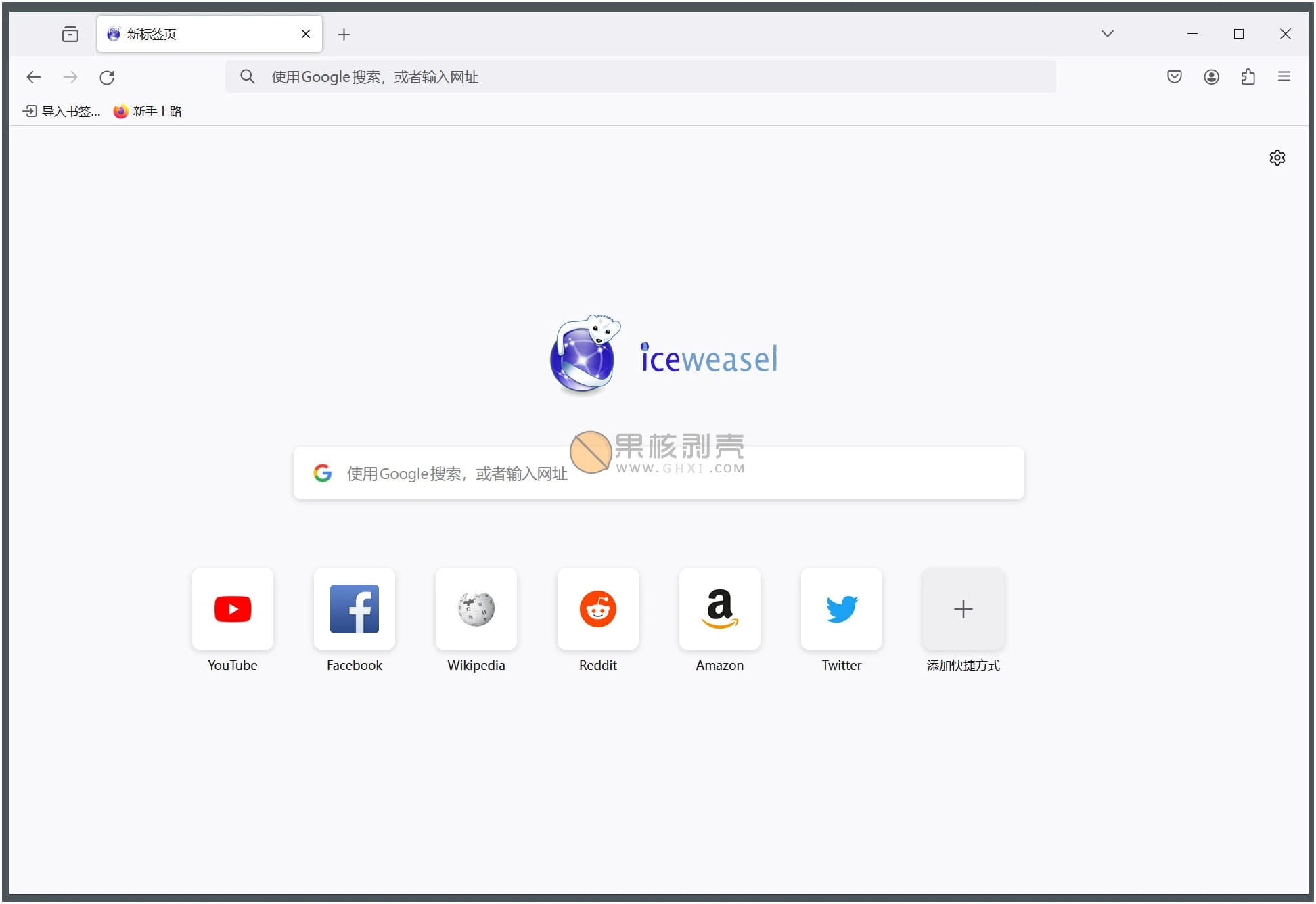Open the Amazon shortcut tile
Image resolution: width=1316 pixels, height=904 pixels.
[x=720, y=609]
